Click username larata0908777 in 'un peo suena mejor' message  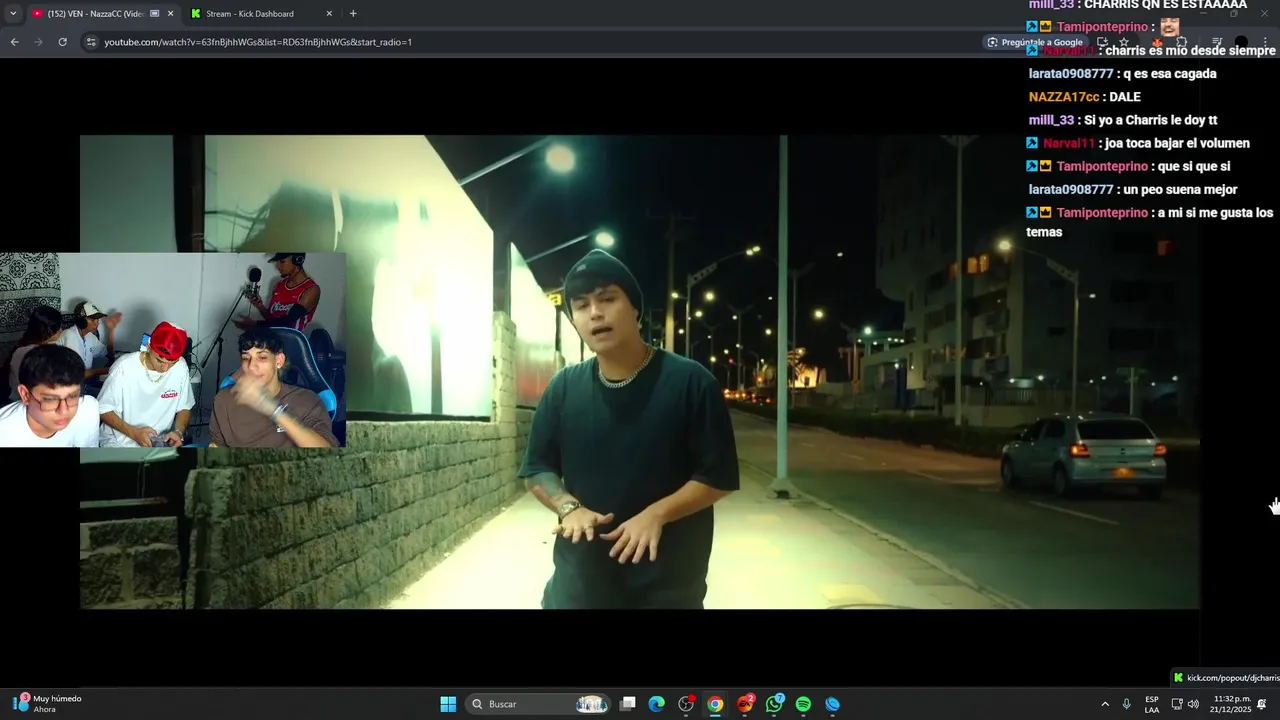tap(1071, 189)
